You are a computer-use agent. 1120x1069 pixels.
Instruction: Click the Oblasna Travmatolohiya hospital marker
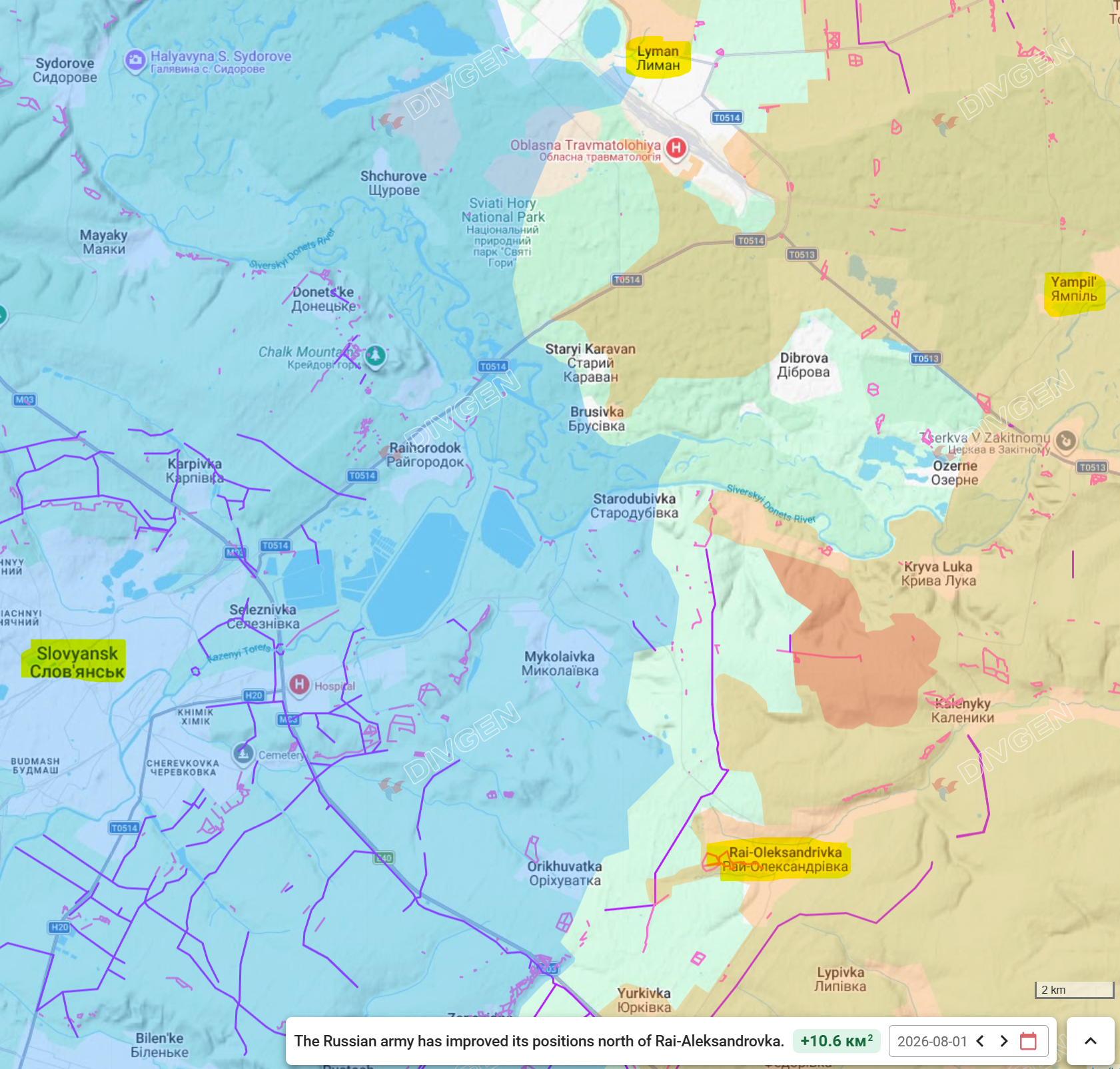click(x=676, y=147)
